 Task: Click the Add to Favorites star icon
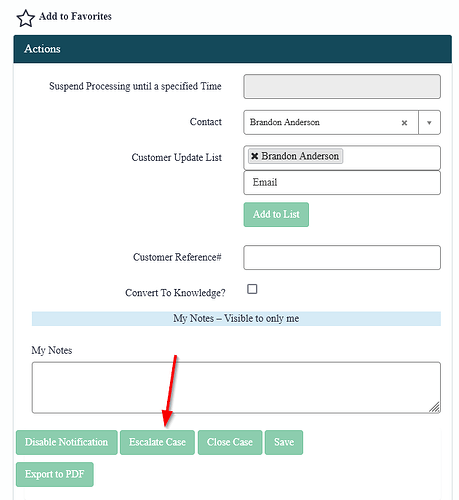[x=25, y=18]
